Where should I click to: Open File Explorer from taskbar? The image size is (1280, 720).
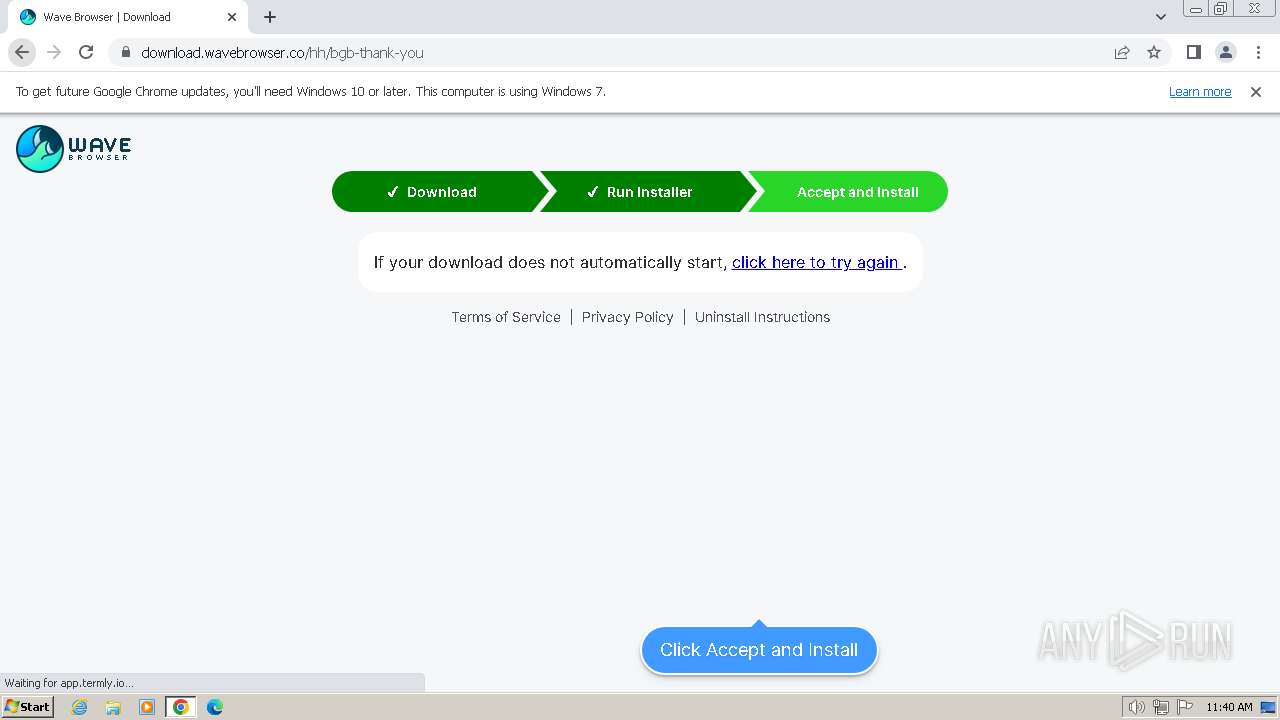pyautogui.click(x=113, y=707)
